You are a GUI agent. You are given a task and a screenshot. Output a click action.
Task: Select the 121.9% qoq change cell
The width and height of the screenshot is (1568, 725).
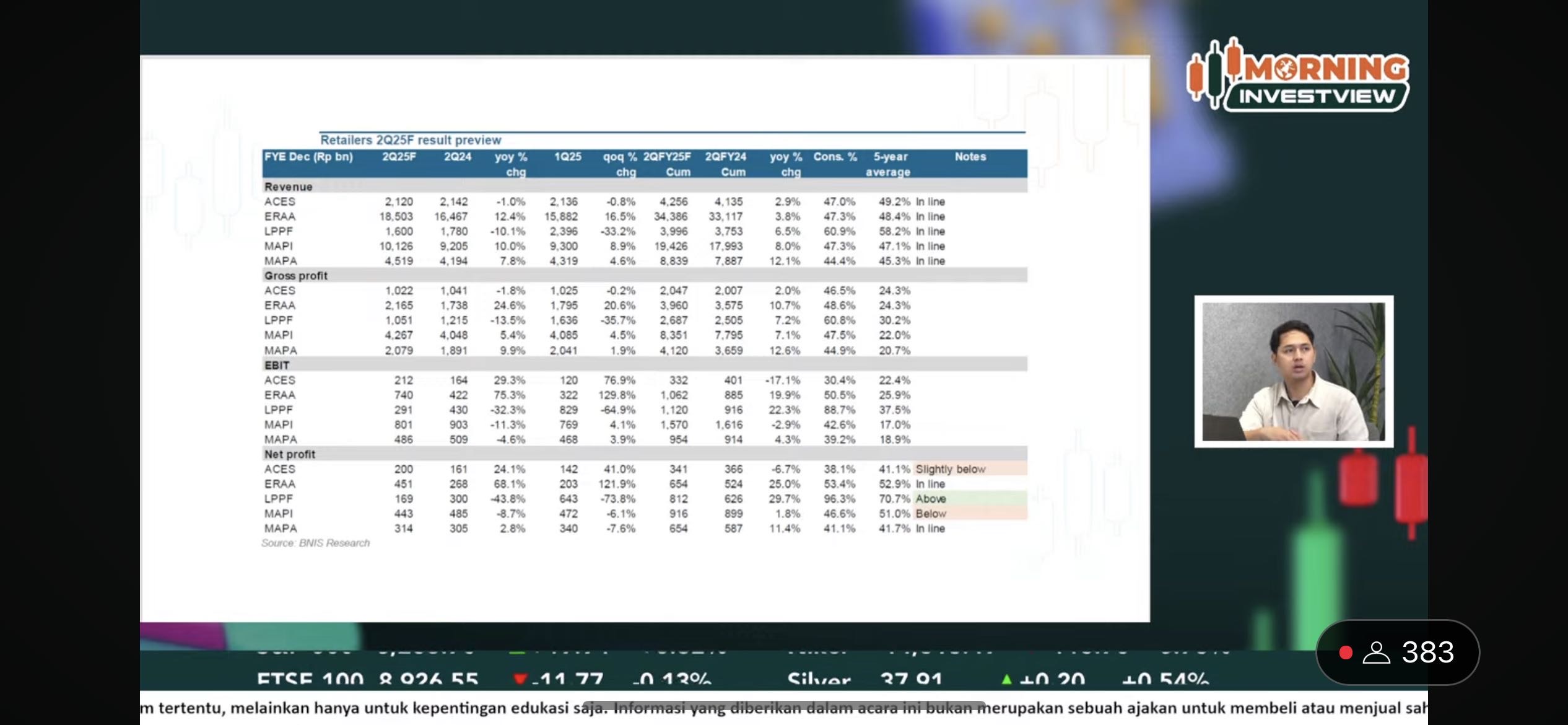[617, 484]
